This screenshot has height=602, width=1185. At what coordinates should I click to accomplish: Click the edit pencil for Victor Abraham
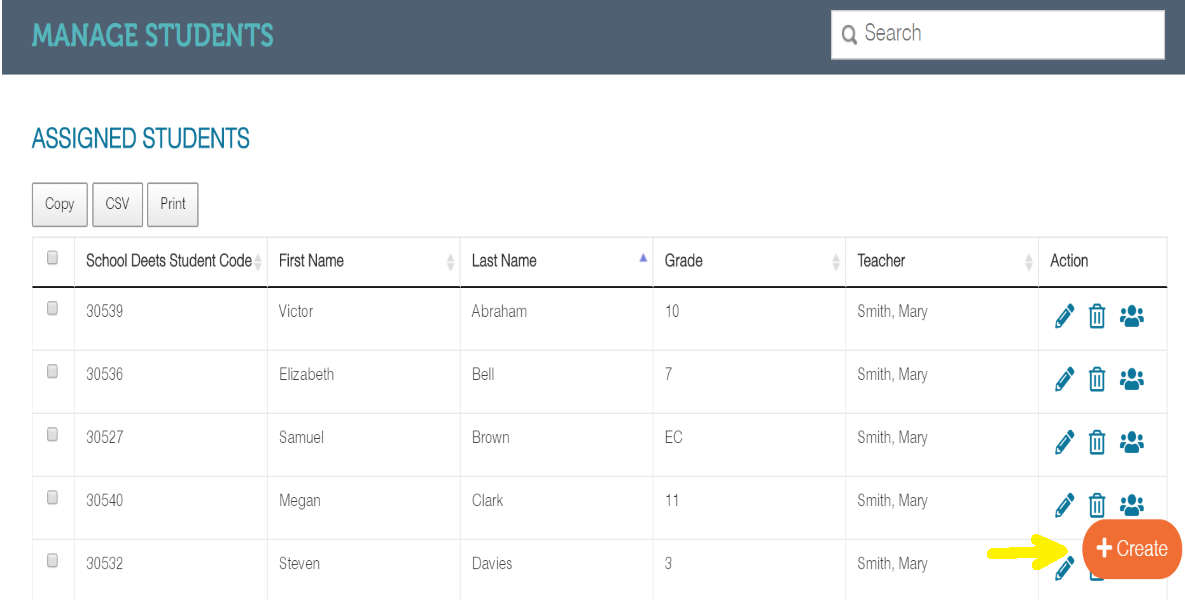1064,317
